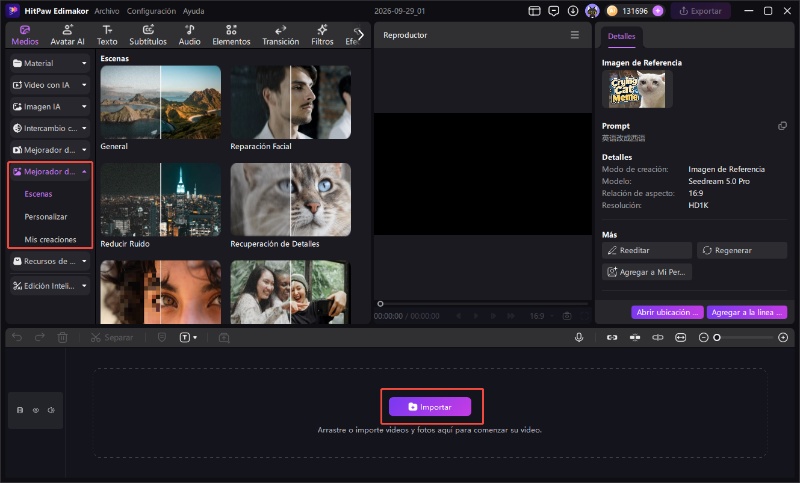Take a snapshot with the camera icon

pyautogui.click(x=567, y=316)
